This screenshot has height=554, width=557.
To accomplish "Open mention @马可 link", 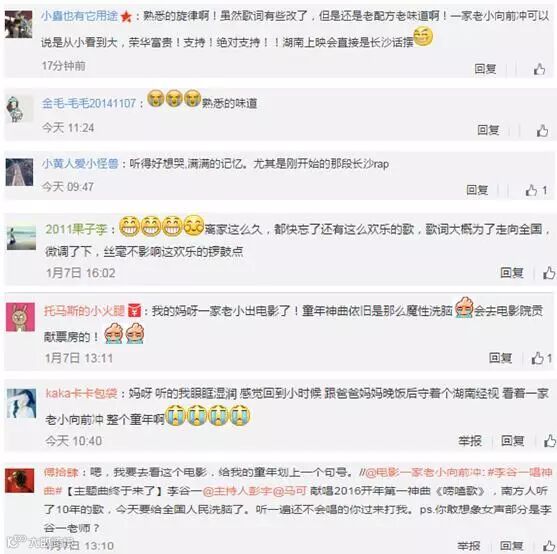I will point(289,491).
